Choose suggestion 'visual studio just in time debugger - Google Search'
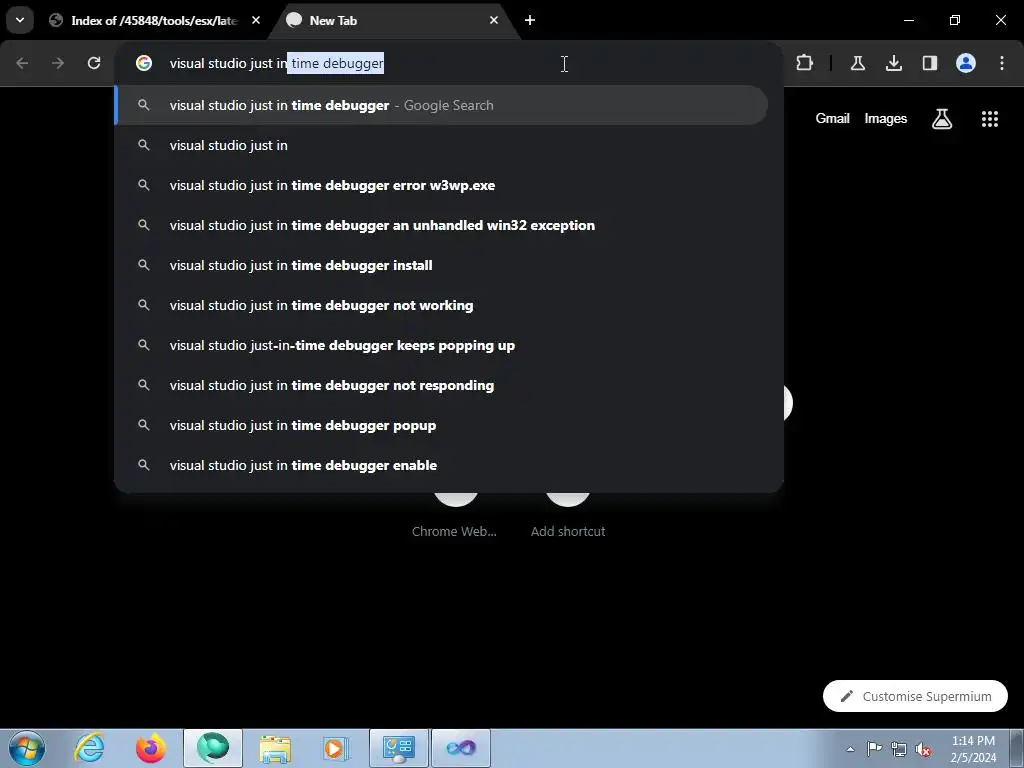Screen dimensions: 1024x768 [441, 105]
